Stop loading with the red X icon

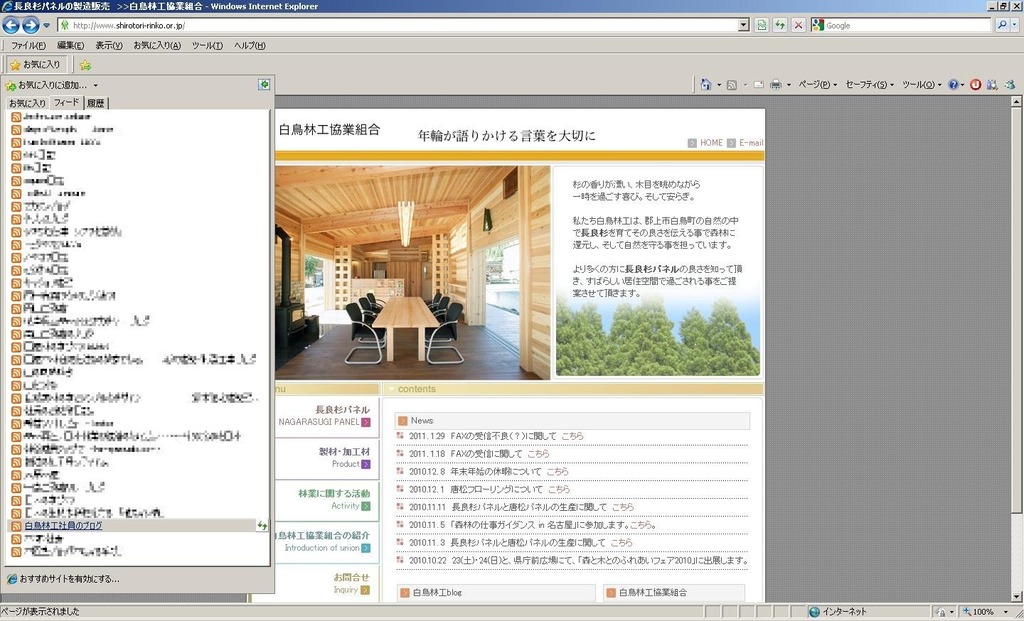tap(798, 25)
